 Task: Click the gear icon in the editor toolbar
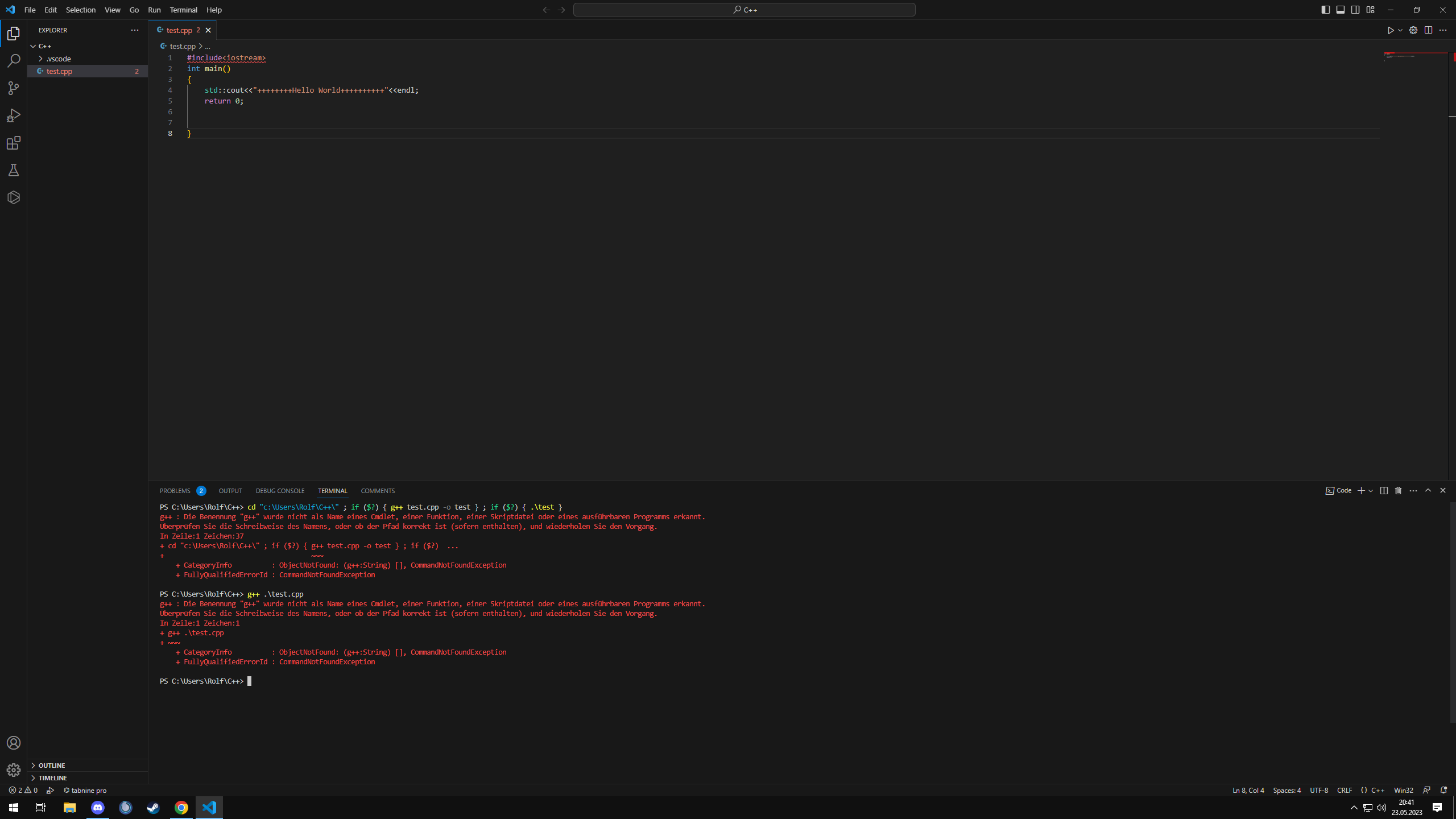pyautogui.click(x=1413, y=30)
